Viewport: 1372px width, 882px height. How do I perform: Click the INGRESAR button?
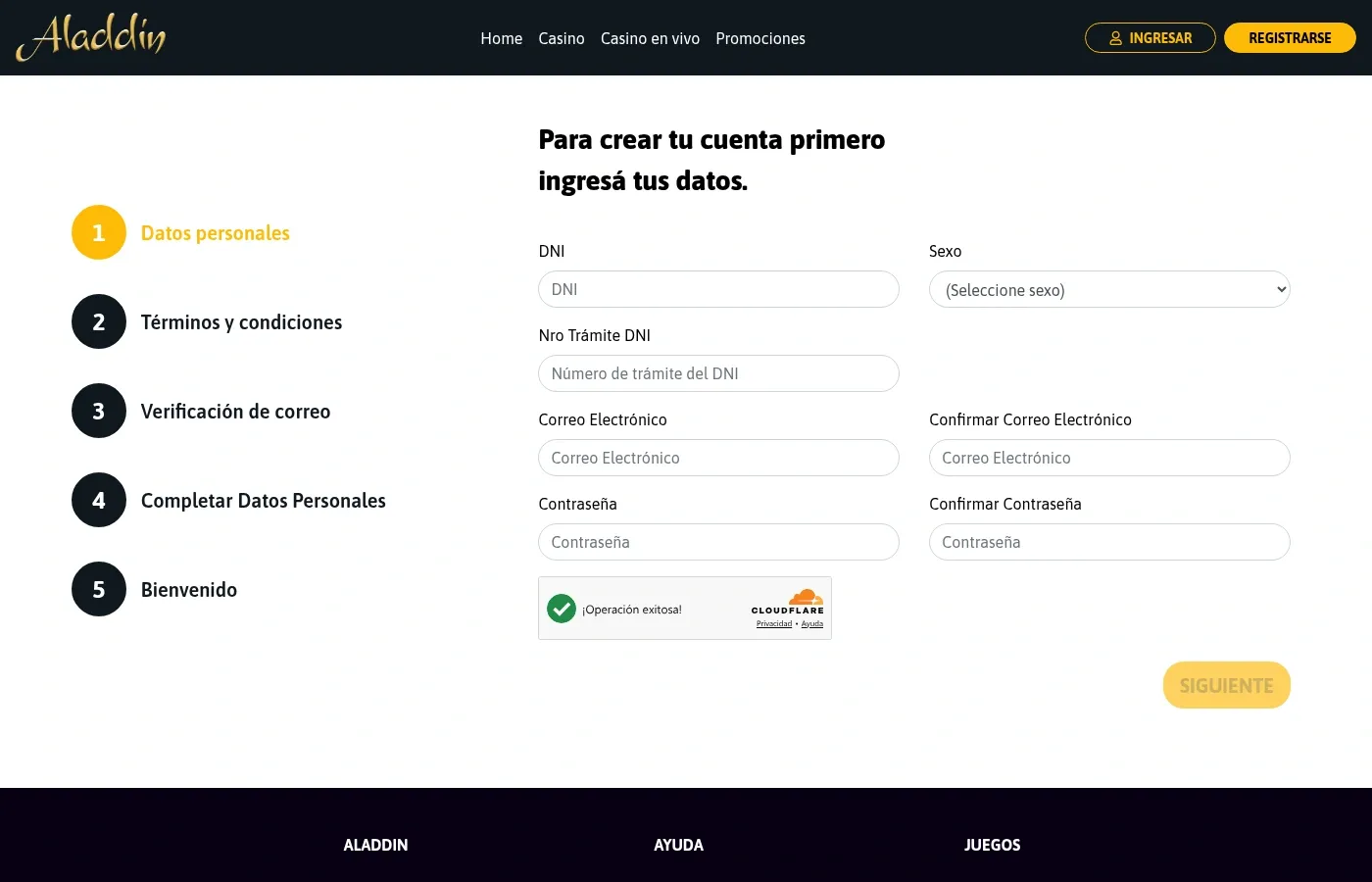pos(1151,37)
